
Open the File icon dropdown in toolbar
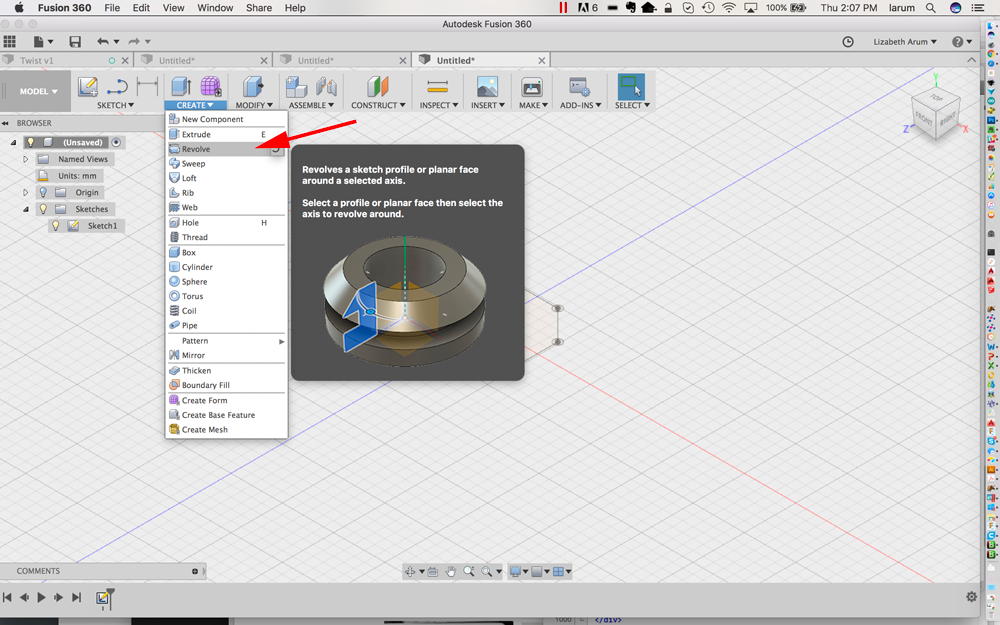tap(43, 42)
